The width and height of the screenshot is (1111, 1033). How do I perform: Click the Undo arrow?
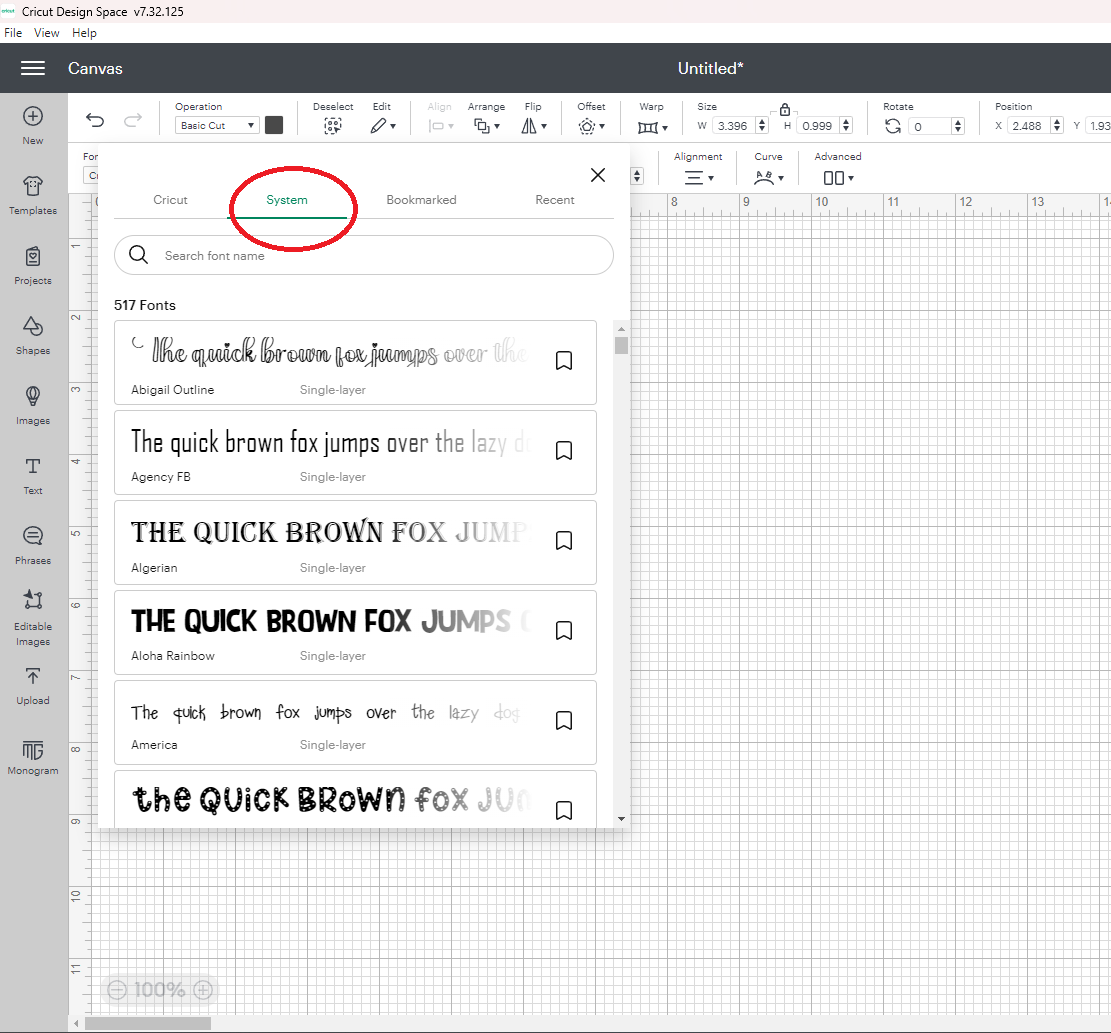pyautogui.click(x=95, y=120)
